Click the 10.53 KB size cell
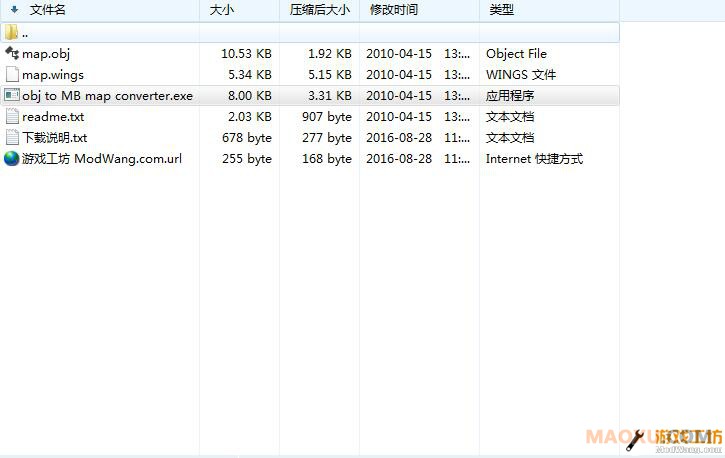The width and height of the screenshot is (725, 458). click(246, 54)
